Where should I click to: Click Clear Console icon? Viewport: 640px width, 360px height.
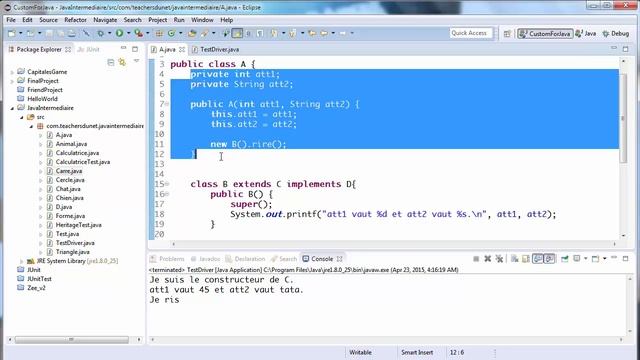tap(514, 259)
